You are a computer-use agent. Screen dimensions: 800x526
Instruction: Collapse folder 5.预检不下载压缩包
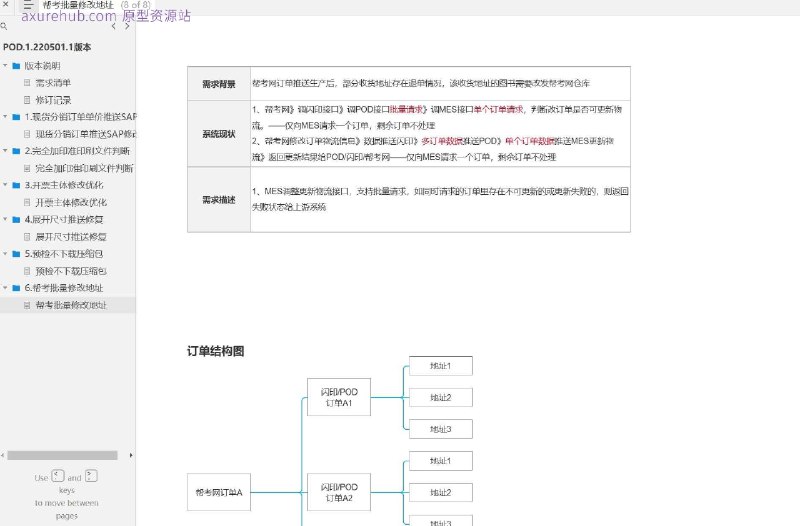[5, 254]
